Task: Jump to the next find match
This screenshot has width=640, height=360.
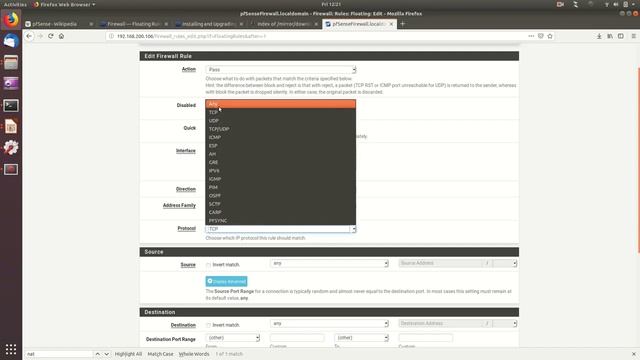Action: tap(107, 354)
